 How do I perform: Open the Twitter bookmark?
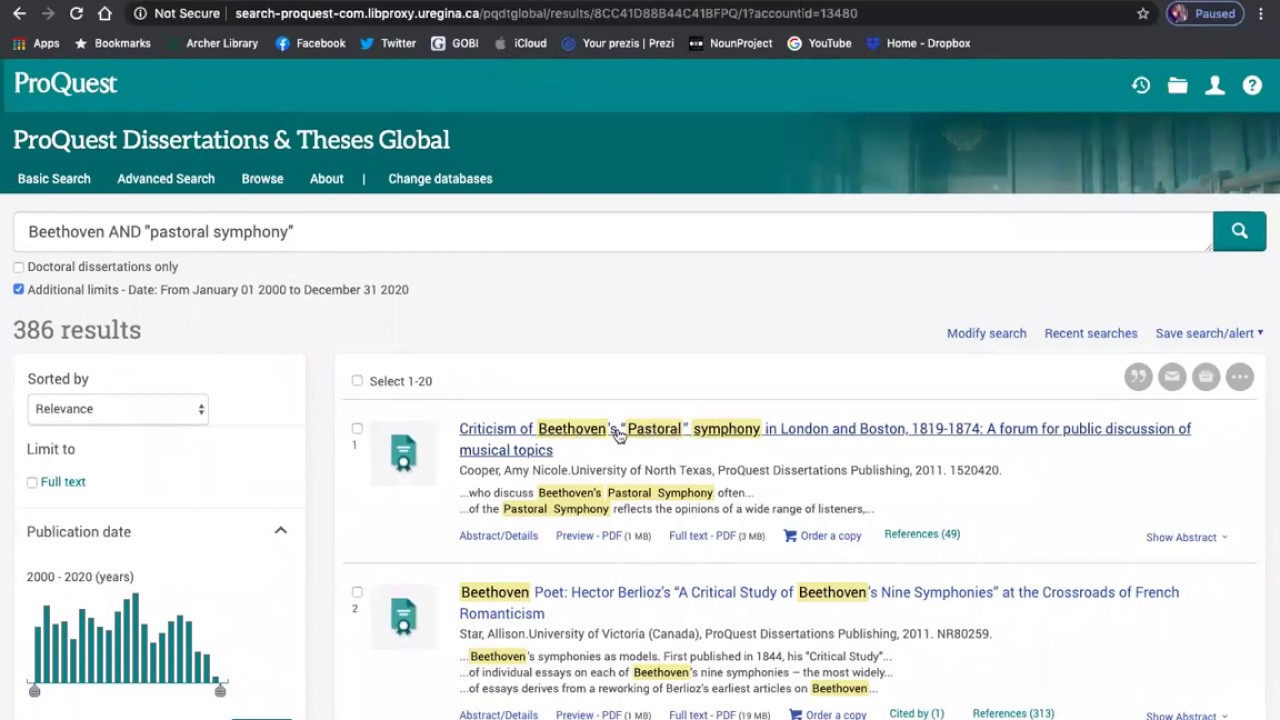[388, 43]
